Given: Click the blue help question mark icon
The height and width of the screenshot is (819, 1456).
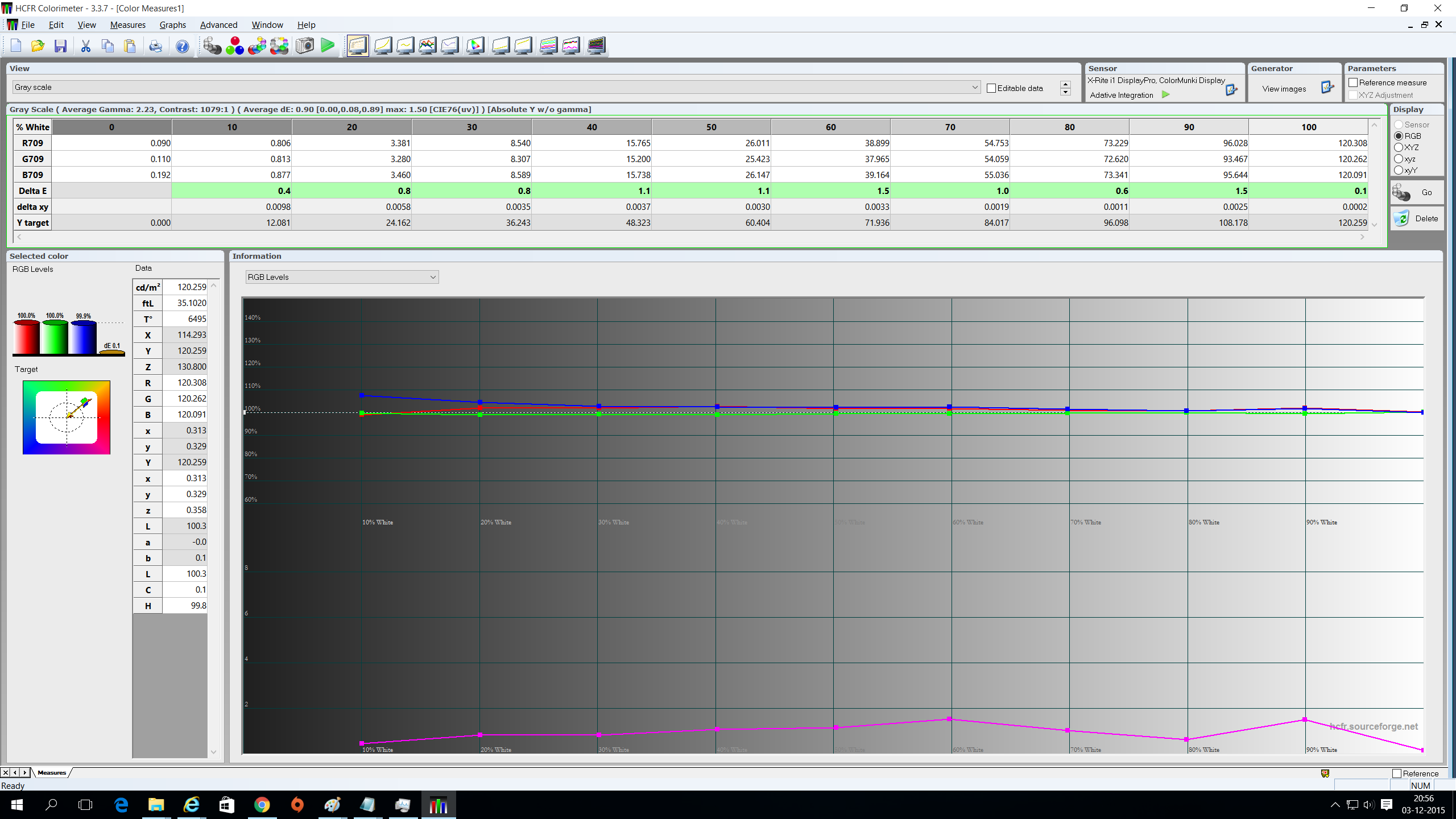Looking at the screenshot, I should (x=182, y=46).
